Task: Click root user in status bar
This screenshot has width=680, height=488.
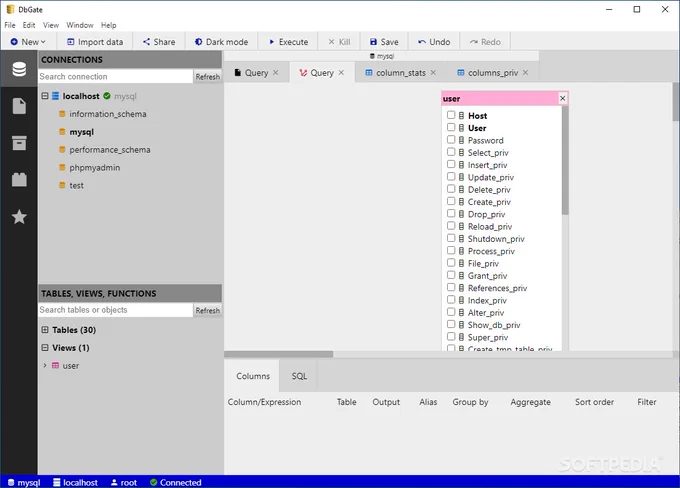Action: (x=124, y=482)
